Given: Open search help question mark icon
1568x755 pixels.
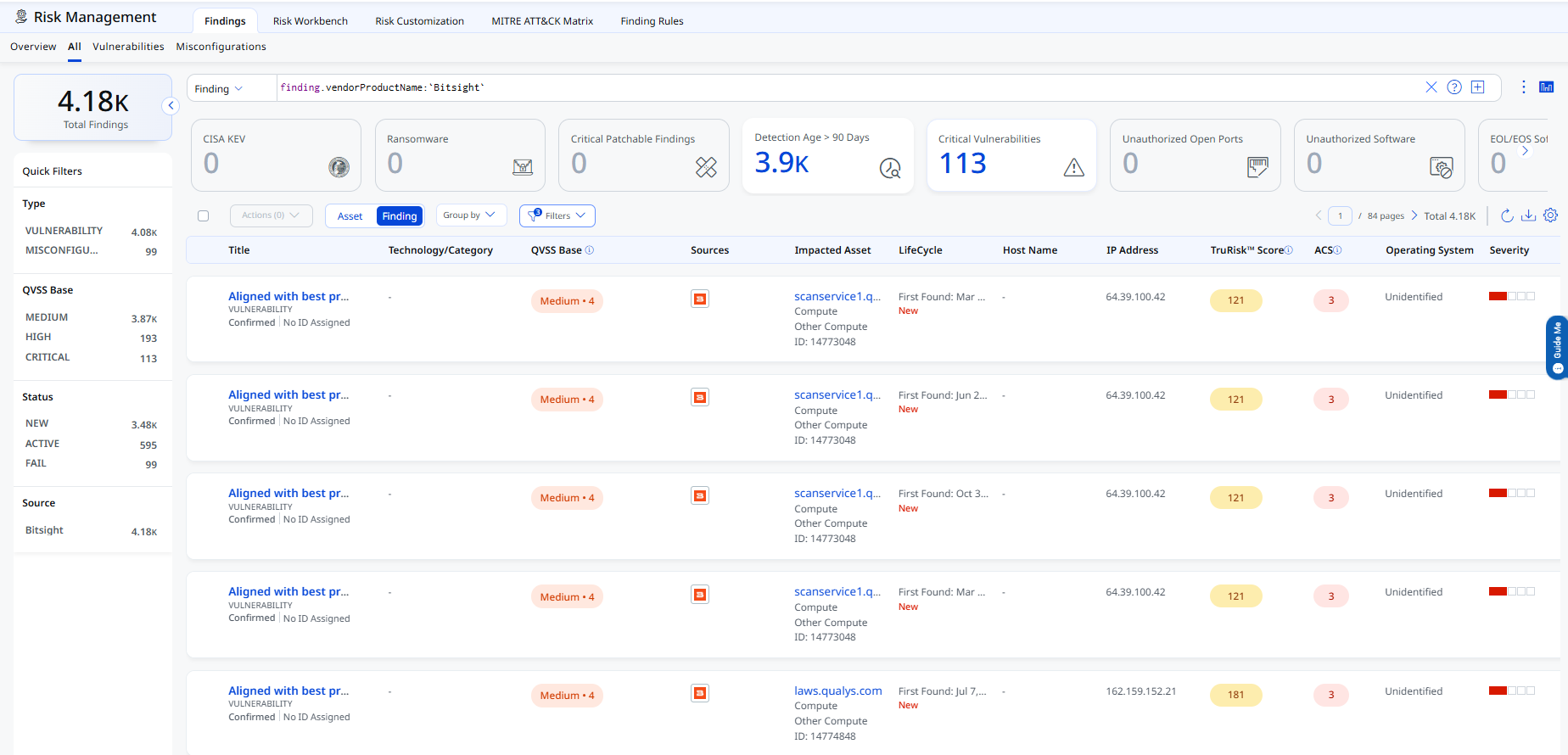Looking at the screenshot, I should (x=1454, y=87).
